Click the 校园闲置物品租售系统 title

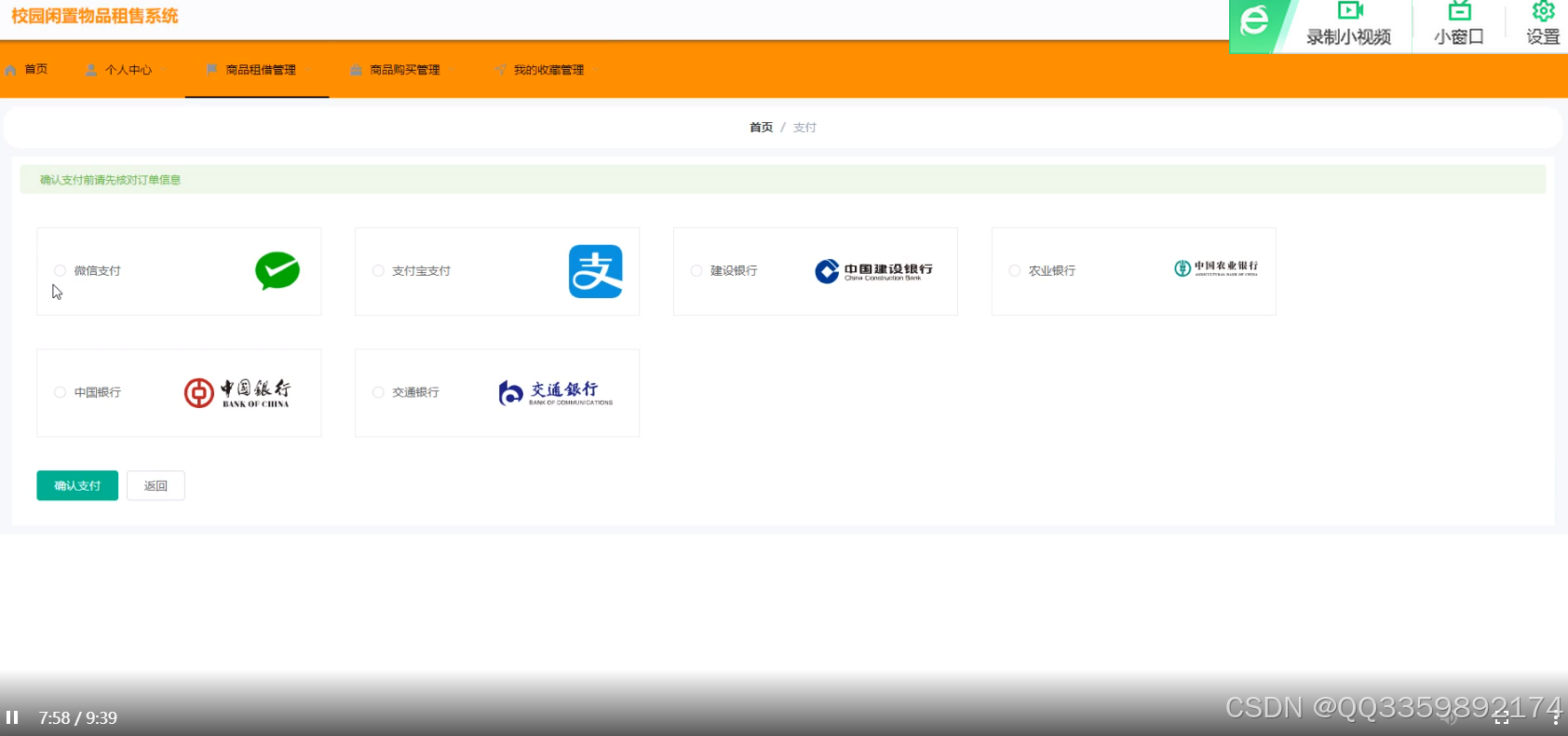coord(95,16)
